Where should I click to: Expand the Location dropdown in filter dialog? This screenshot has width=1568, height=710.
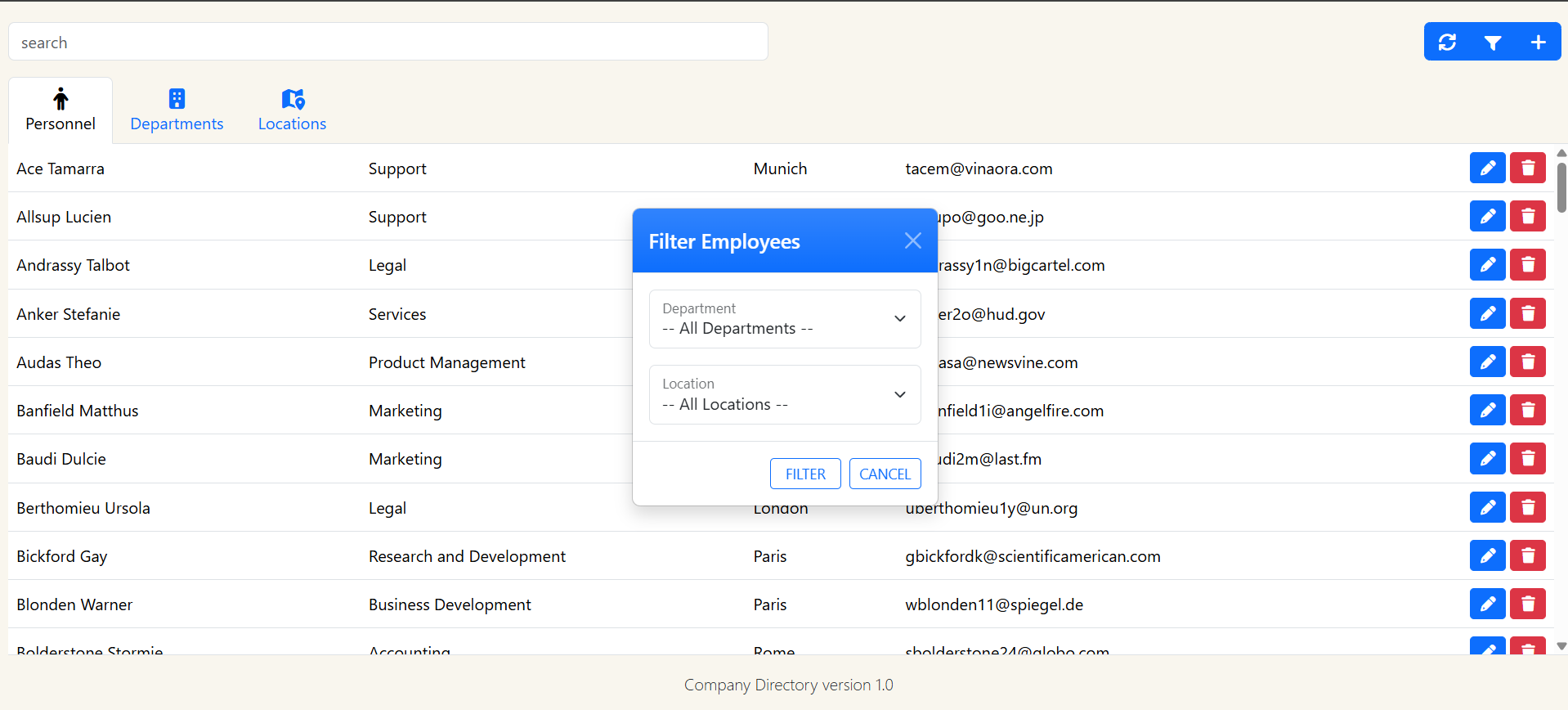point(784,395)
